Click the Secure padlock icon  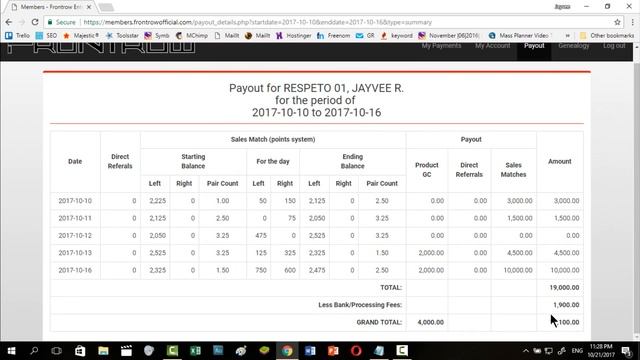(x=50, y=22)
